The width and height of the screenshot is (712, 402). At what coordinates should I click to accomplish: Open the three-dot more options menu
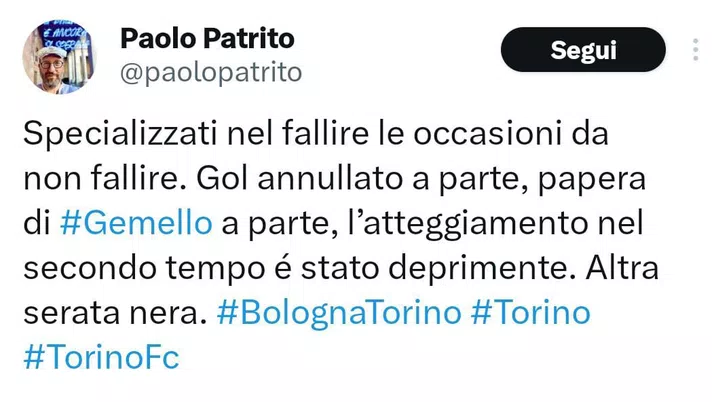pyautogui.click(x=696, y=49)
